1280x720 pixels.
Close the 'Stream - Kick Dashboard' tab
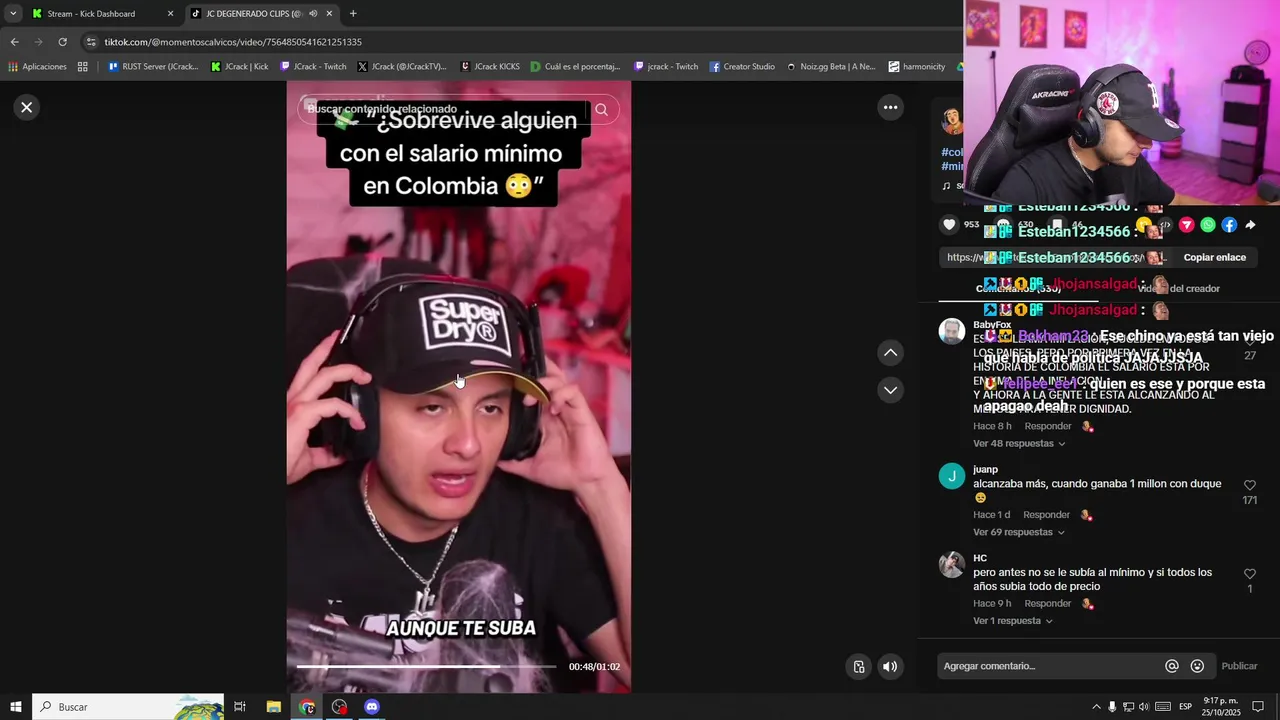pyautogui.click(x=170, y=14)
